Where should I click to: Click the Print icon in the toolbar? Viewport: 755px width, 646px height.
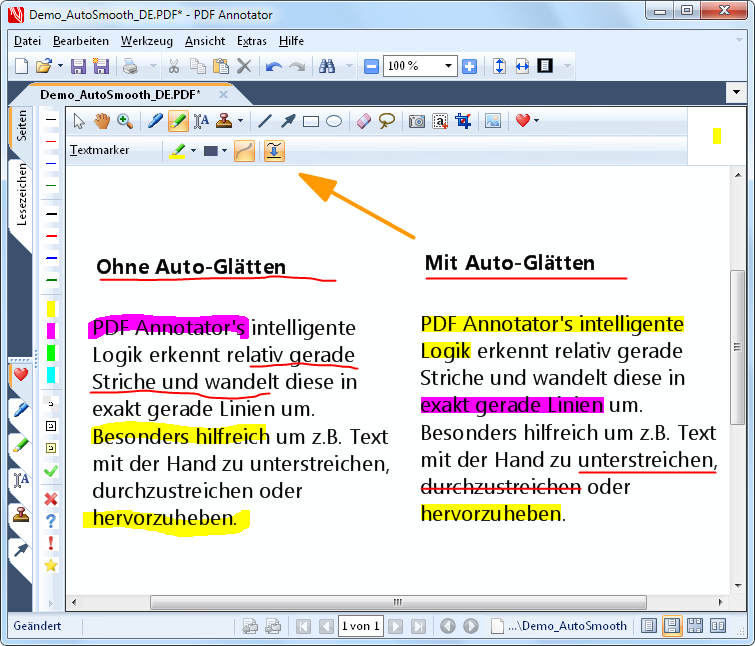[130, 66]
